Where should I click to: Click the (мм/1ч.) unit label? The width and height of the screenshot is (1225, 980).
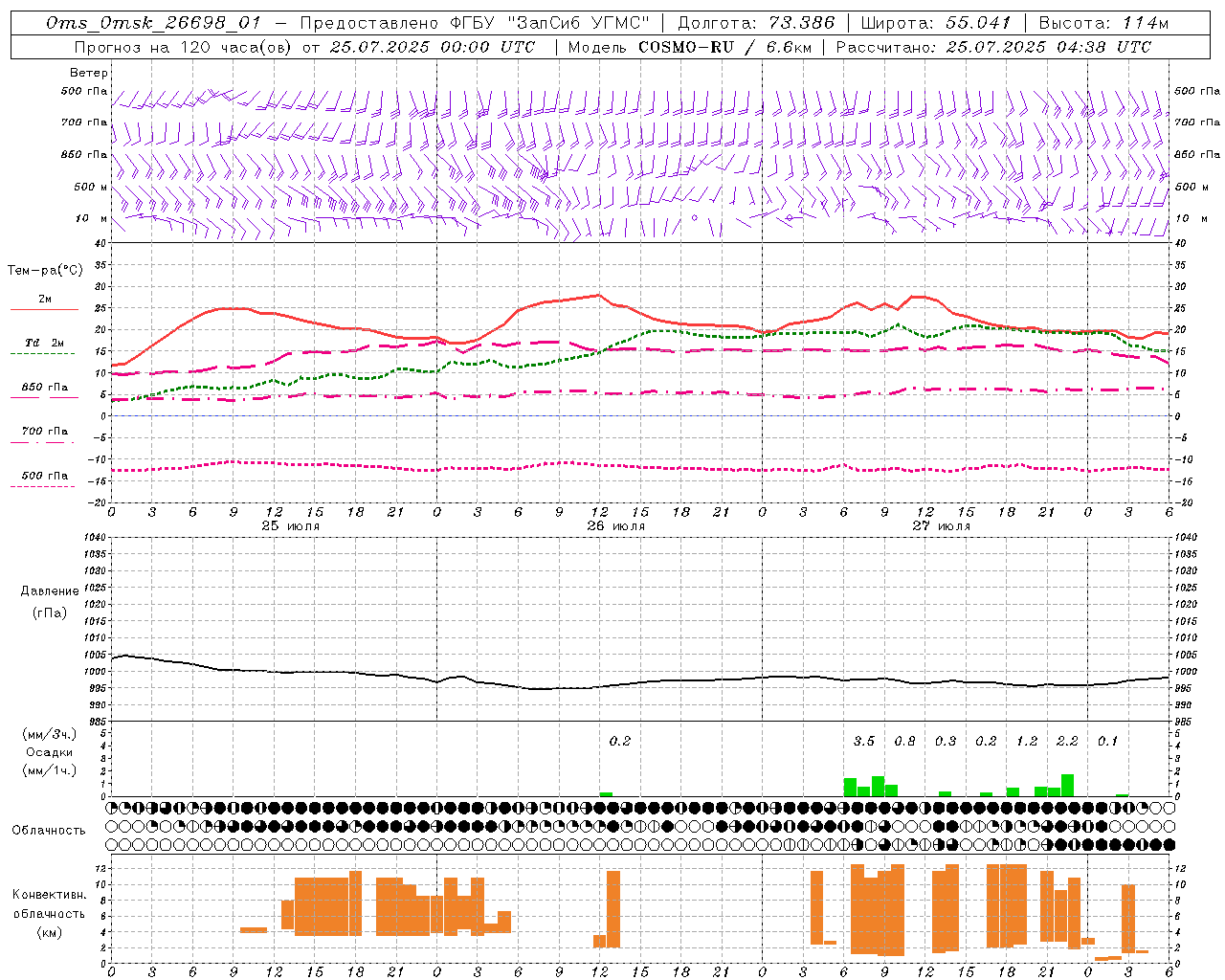[x=49, y=770]
